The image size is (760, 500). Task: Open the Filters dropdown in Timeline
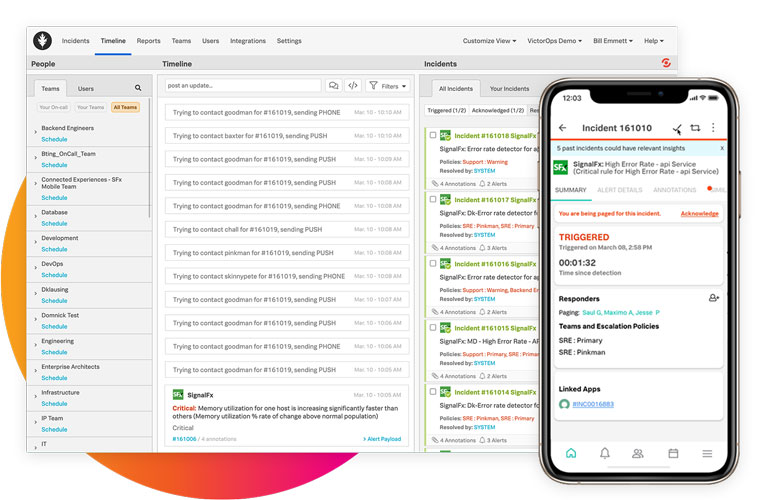(x=388, y=86)
